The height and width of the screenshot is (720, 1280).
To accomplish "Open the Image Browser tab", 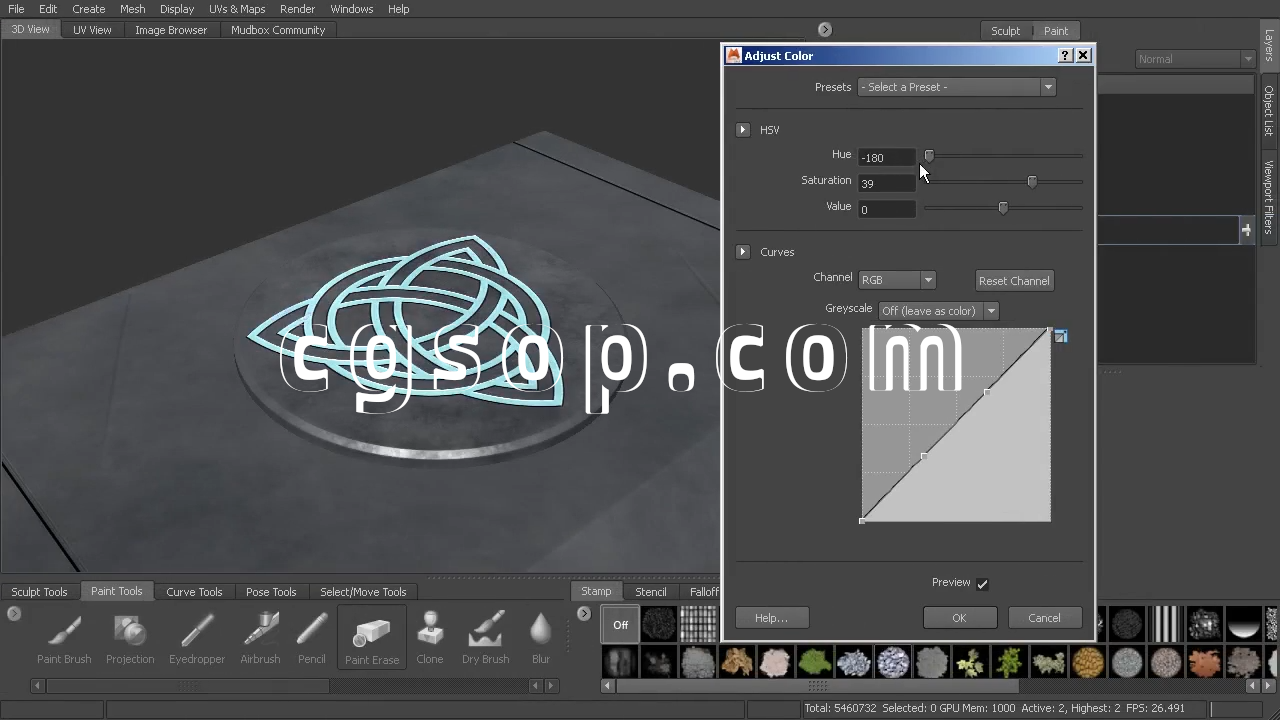I will point(171,30).
